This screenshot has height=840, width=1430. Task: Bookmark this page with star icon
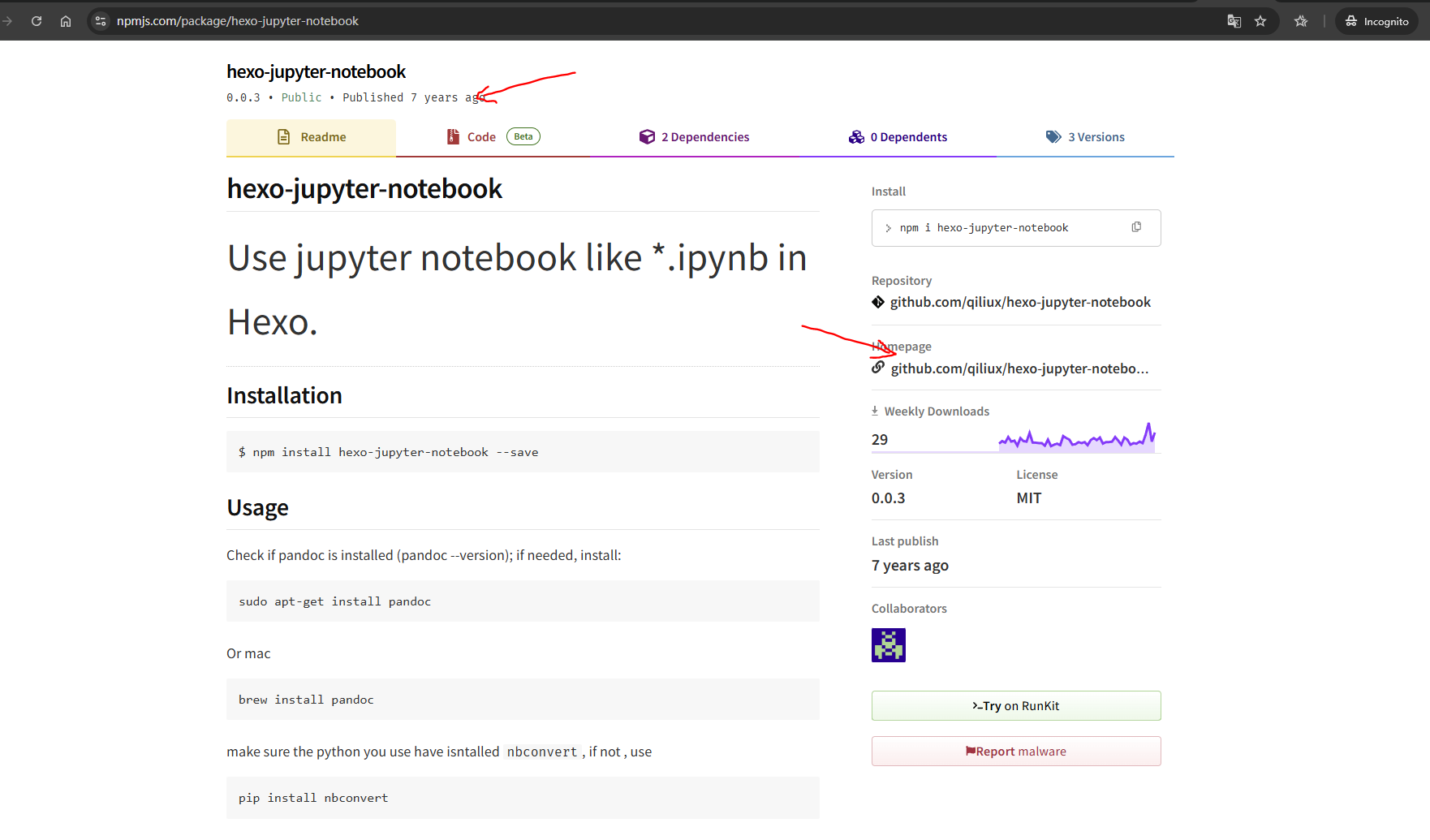[x=1260, y=21]
